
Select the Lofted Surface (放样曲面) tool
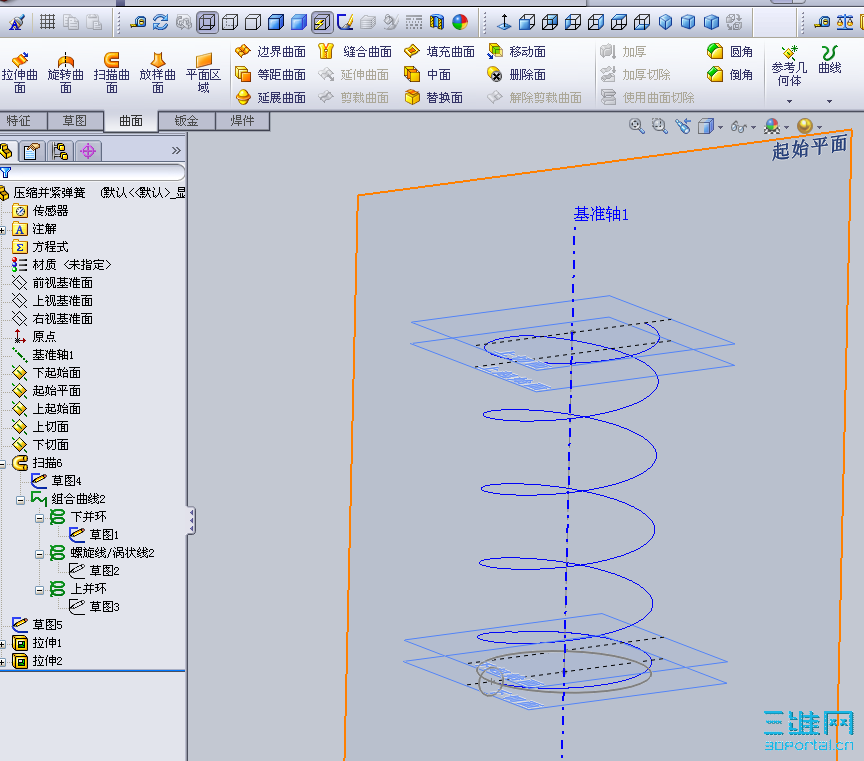coord(158,73)
